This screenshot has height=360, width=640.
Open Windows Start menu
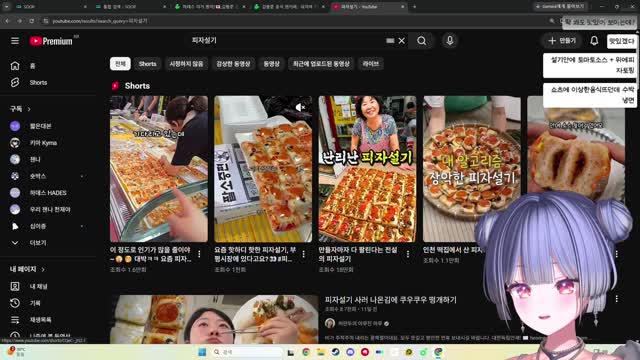tap(202, 352)
